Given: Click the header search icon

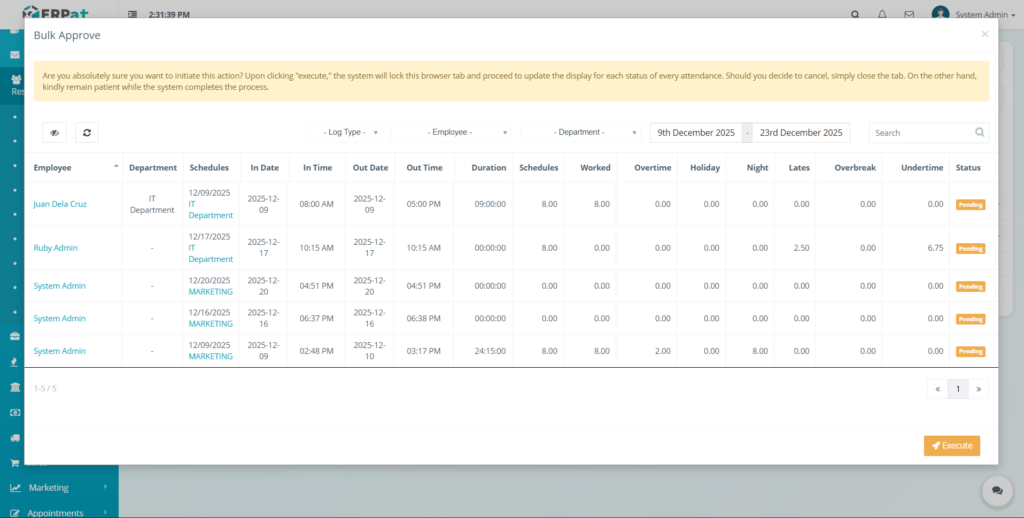Looking at the screenshot, I should coord(855,15).
